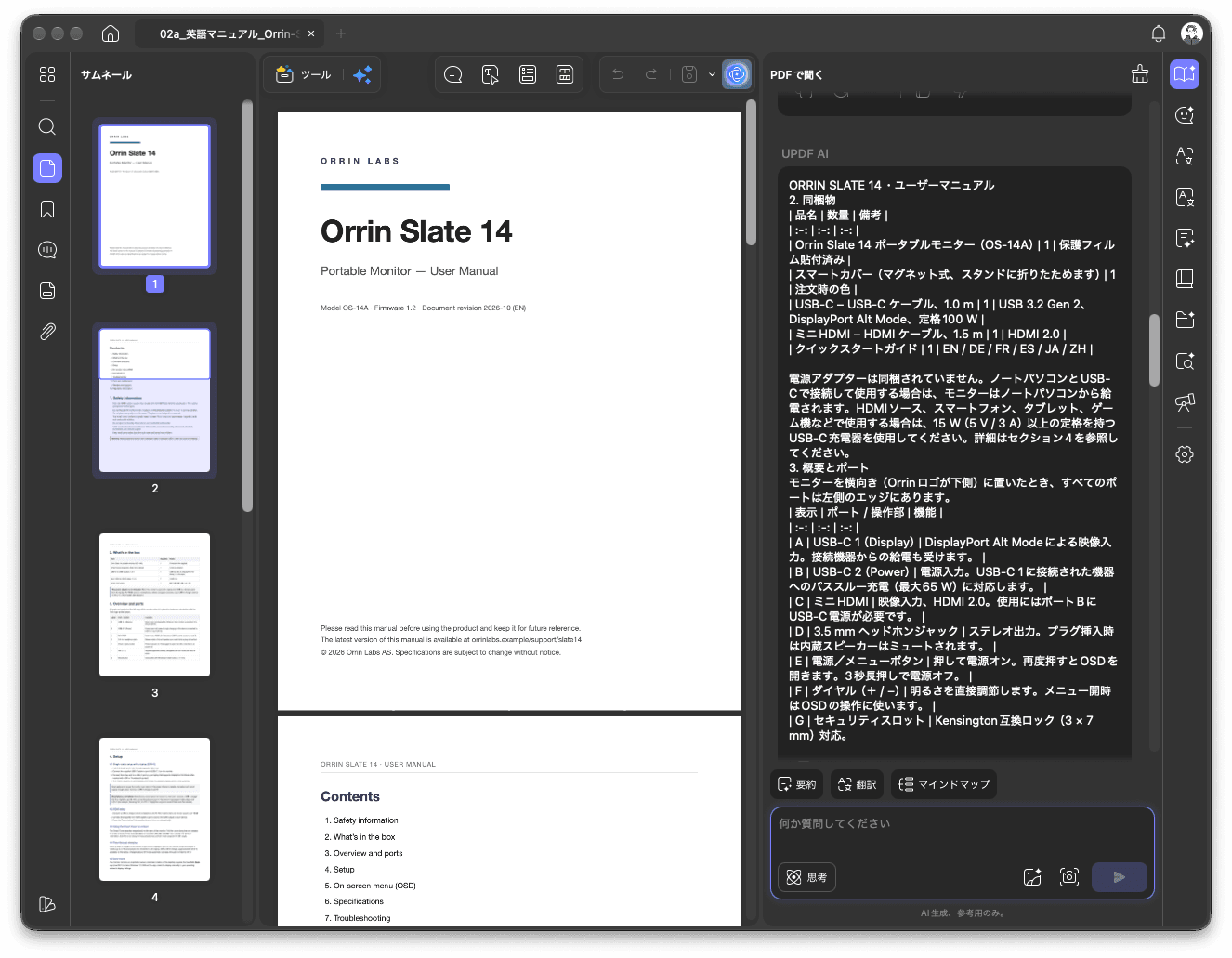Open the attachments paperclip panel

pyautogui.click(x=47, y=332)
